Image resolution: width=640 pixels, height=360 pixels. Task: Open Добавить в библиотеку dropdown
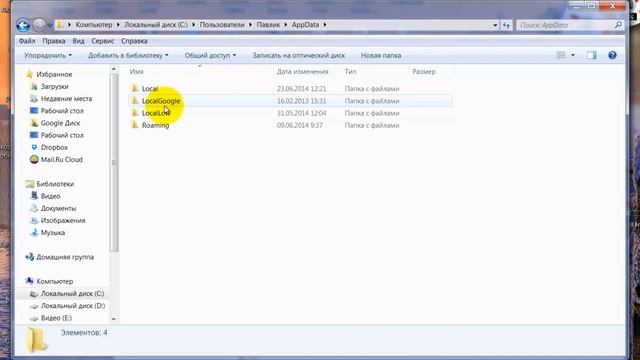point(128,56)
